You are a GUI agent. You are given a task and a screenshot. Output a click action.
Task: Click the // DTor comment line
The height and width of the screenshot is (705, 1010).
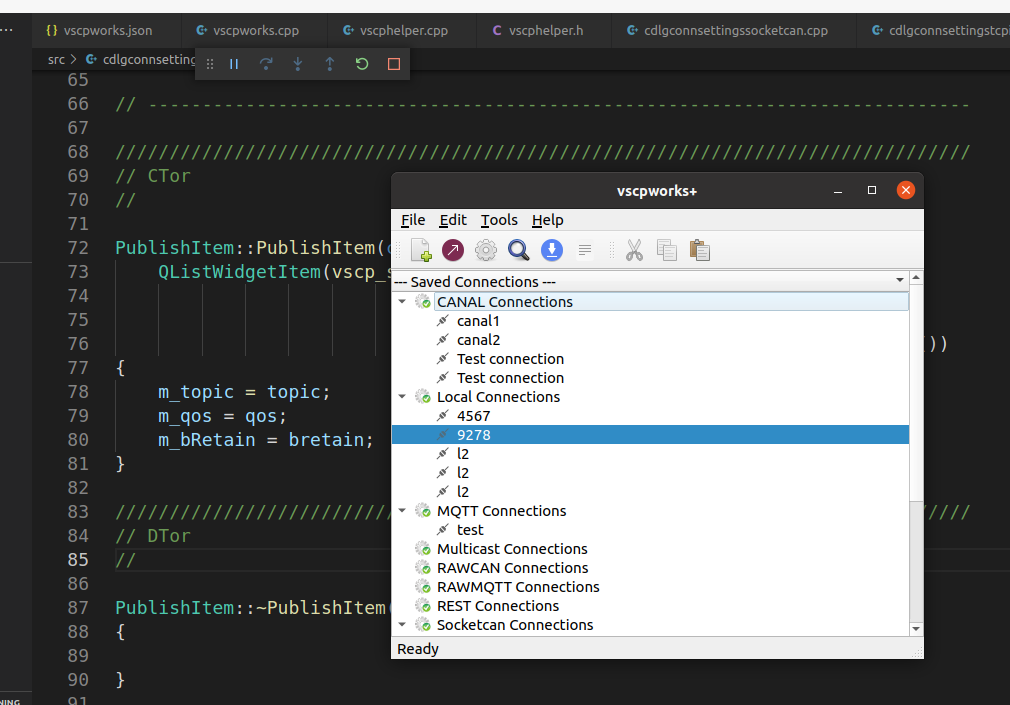coord(153,536)
